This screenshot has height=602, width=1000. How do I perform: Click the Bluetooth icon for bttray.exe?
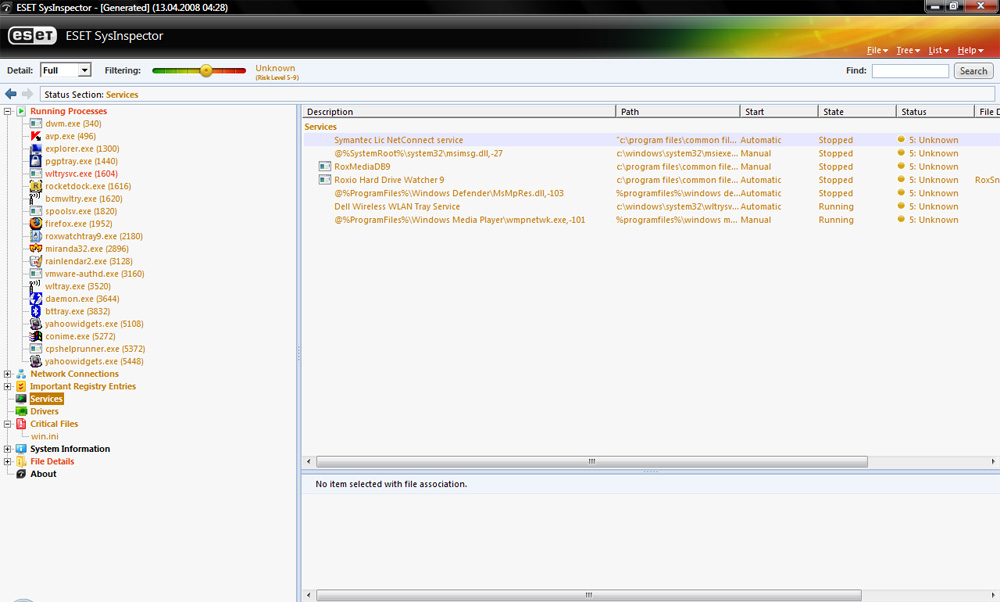(x=36, y=311)
